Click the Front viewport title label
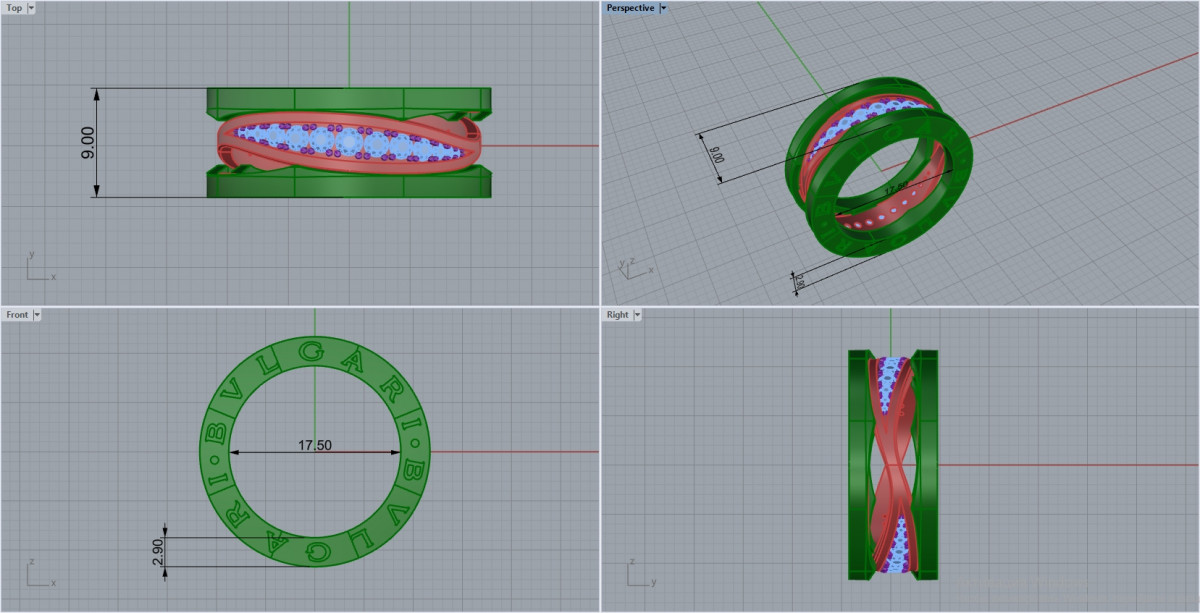The image size is (1200, 613). tap(17, 315)
